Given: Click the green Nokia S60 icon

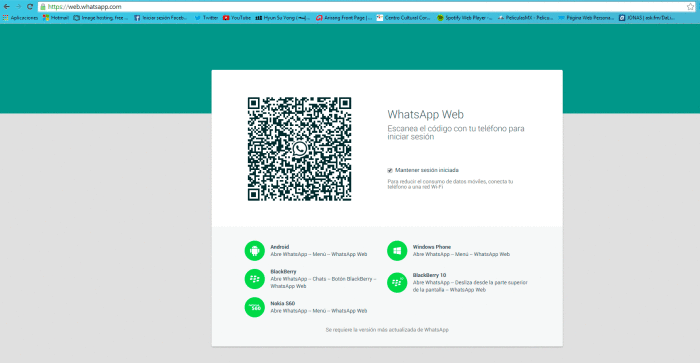Looking at the screenshot, I should pos(254,307).
